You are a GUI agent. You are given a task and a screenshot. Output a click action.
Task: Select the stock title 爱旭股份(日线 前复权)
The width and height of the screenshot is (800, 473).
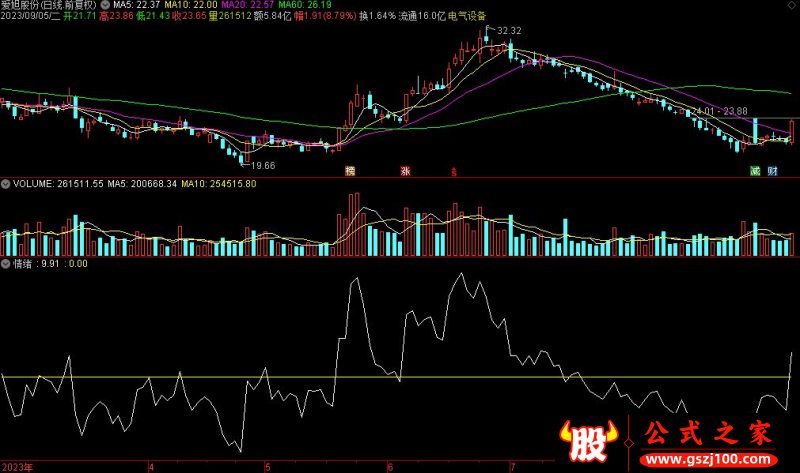pos(48,5)
